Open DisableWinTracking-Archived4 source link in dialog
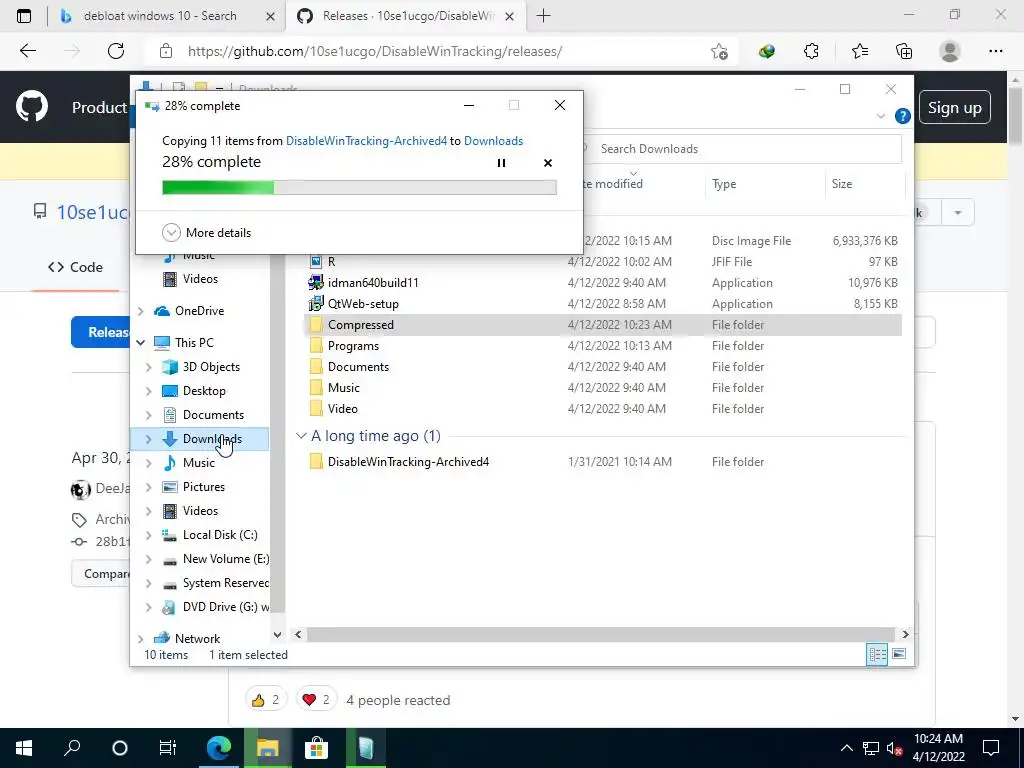Screen dimensions: 1024x768 pos(366,141)
